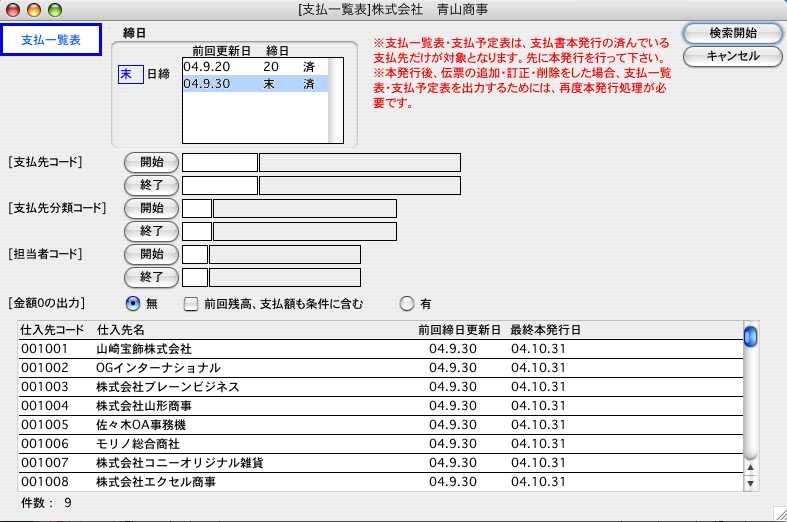Select the 04.9.30 末 closing date row
Viewport: 787px width, 522px height.
(255, 85)
